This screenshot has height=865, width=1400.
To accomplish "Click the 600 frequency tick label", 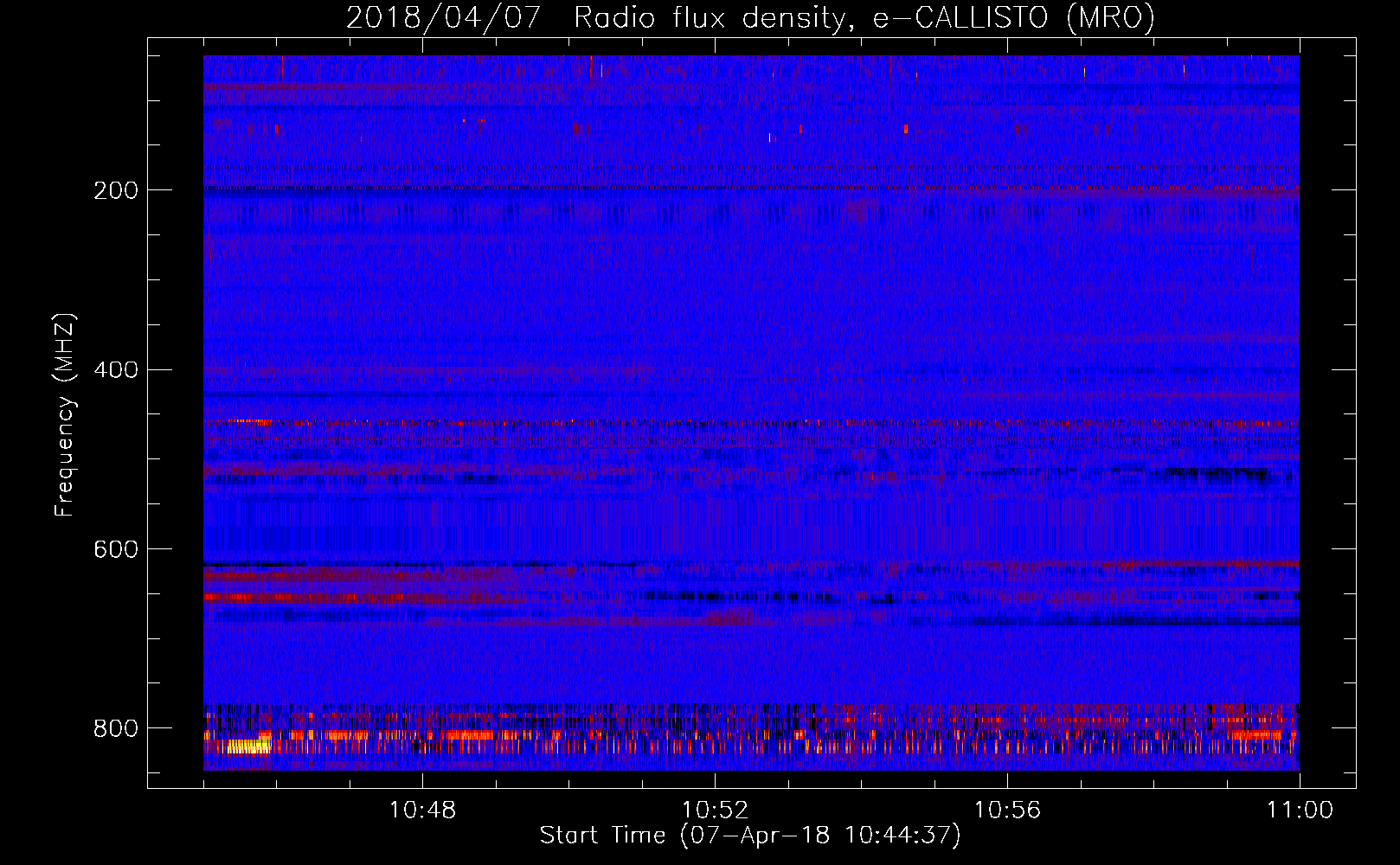I will click(x=116, y=550).
